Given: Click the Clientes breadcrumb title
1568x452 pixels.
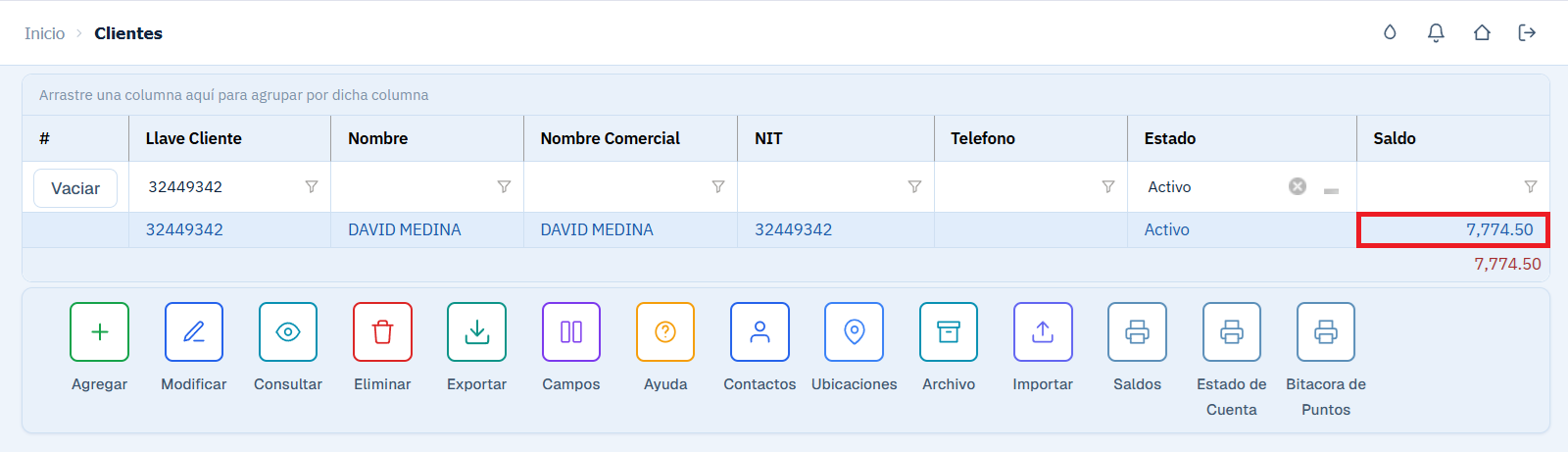Looking at the screenshot, I should pos(128,33).
